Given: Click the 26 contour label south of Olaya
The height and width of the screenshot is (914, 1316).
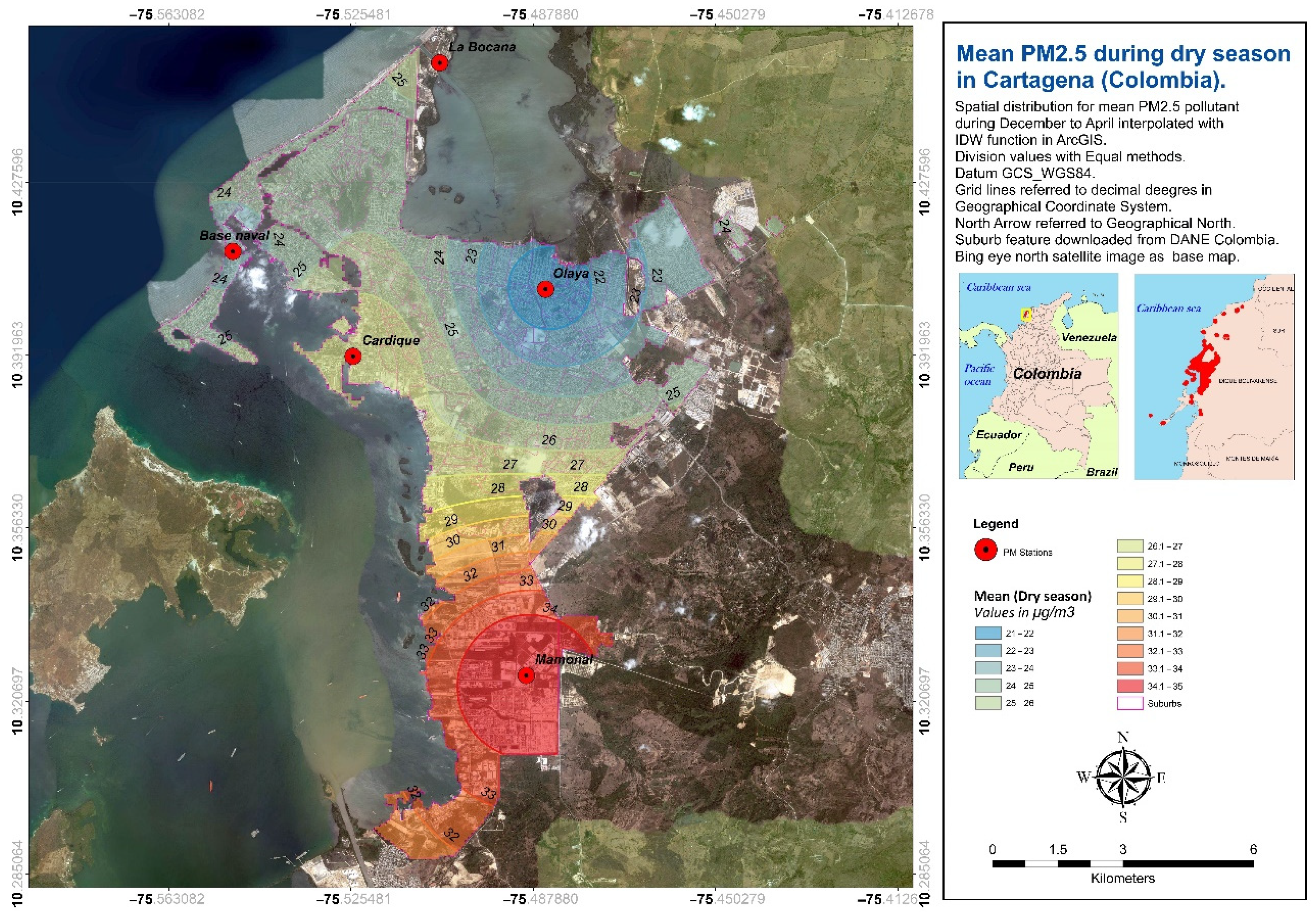Looking at the screenshot, I should pos(549,440).
